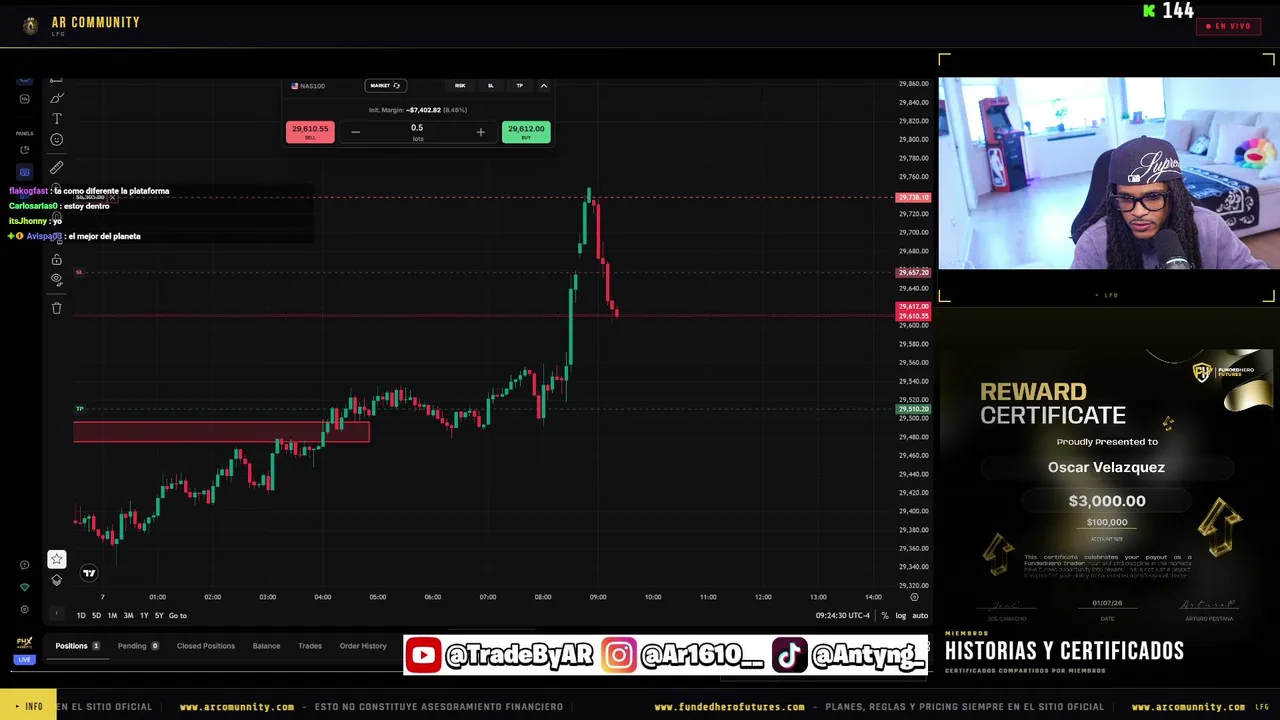Toggle the auto scale option
This screenshot has height=720, width=1280.
[920, 616]
